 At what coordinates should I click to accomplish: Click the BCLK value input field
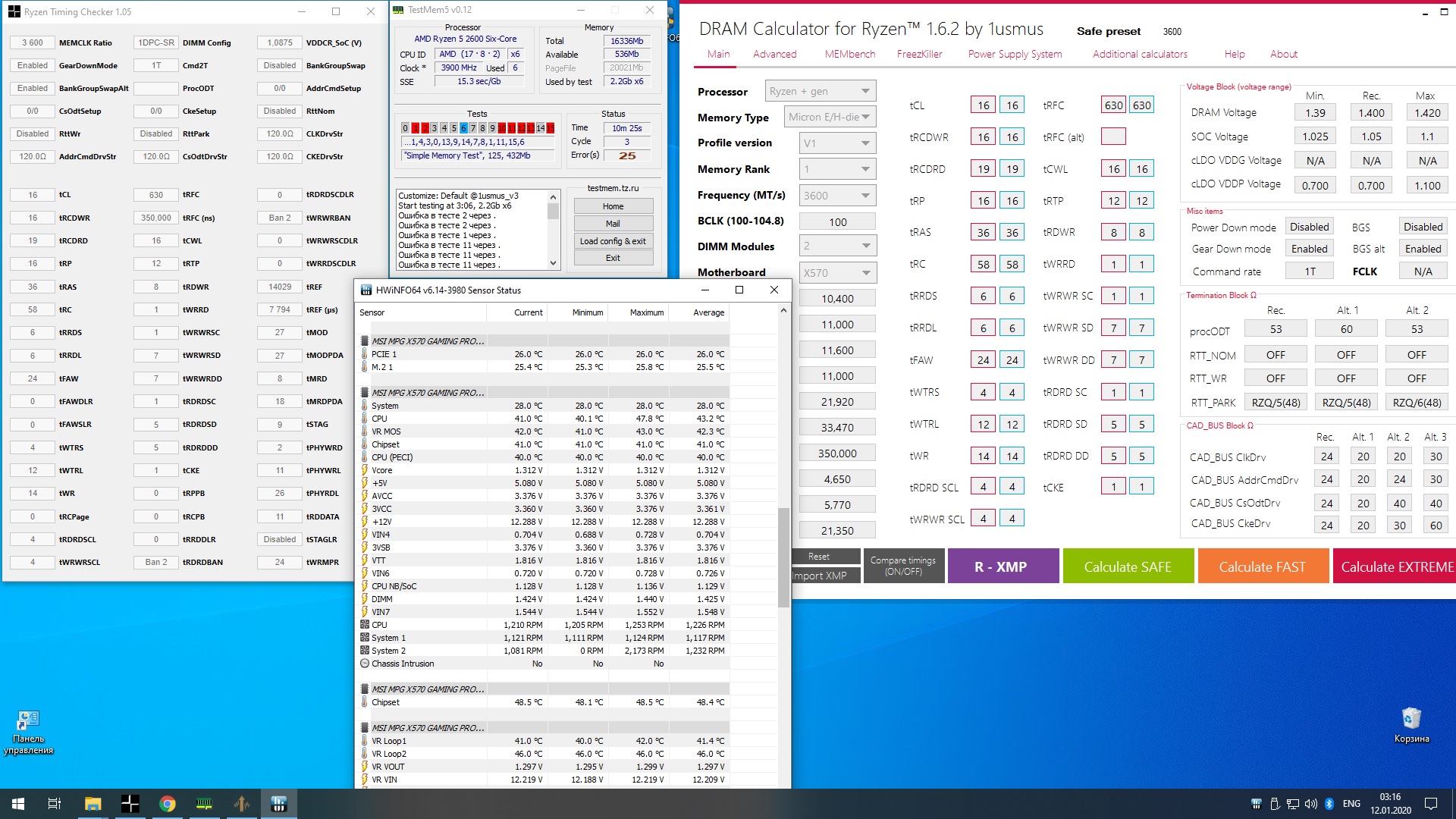coord(837,222)
